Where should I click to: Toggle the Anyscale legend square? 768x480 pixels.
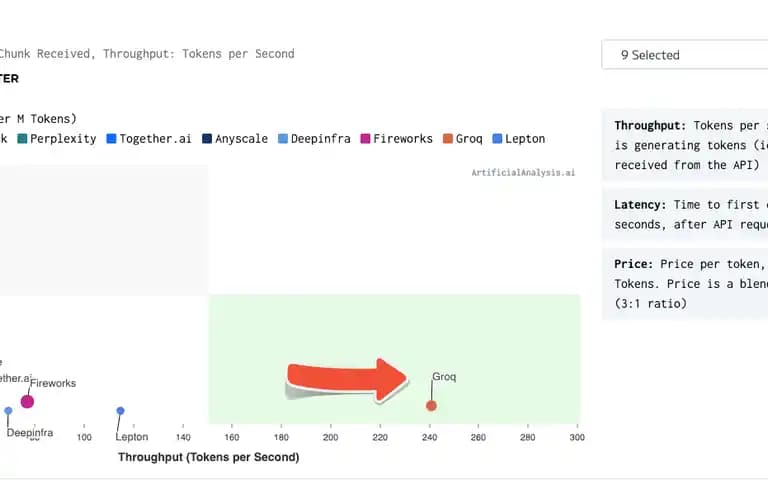coord(207,139)
